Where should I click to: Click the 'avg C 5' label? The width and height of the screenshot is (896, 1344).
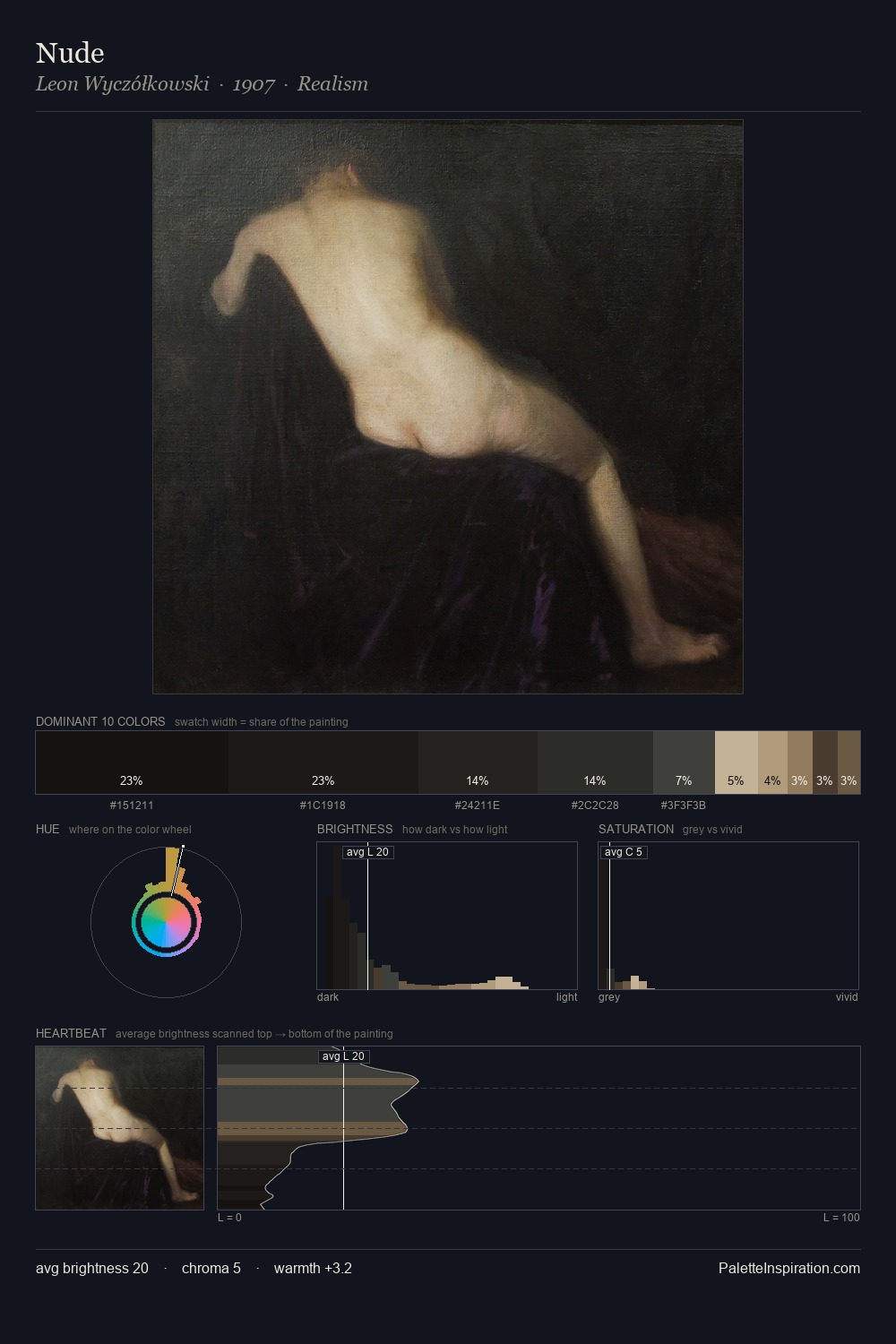pos(624,852)
